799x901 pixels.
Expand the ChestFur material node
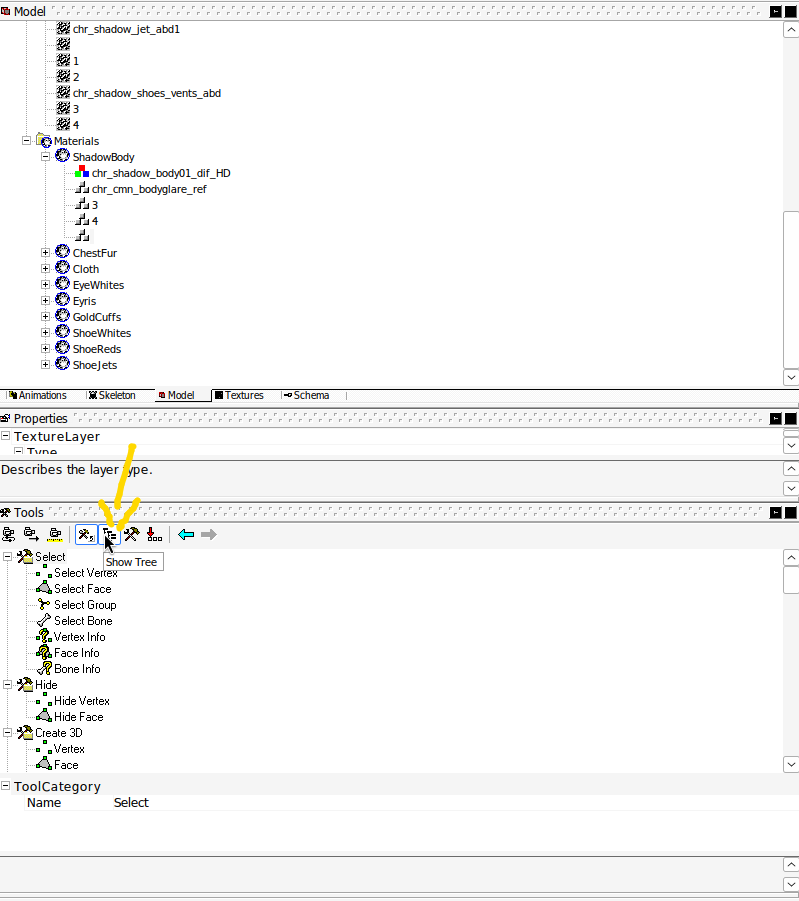(x=45, y=253)
